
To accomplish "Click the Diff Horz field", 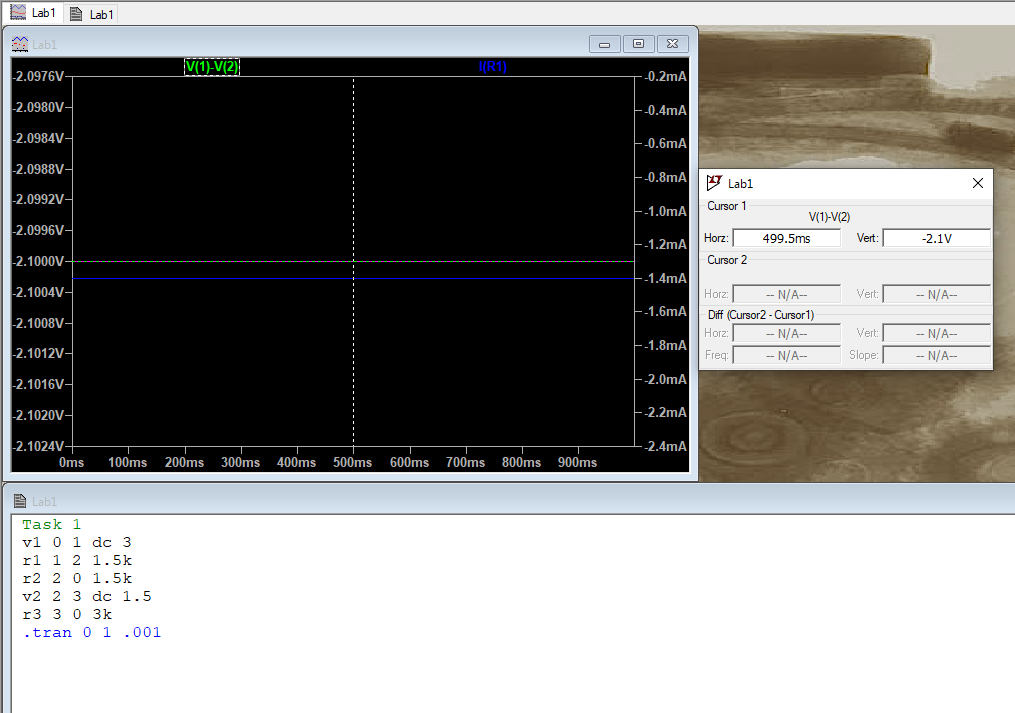I will [x=786, y=333].
